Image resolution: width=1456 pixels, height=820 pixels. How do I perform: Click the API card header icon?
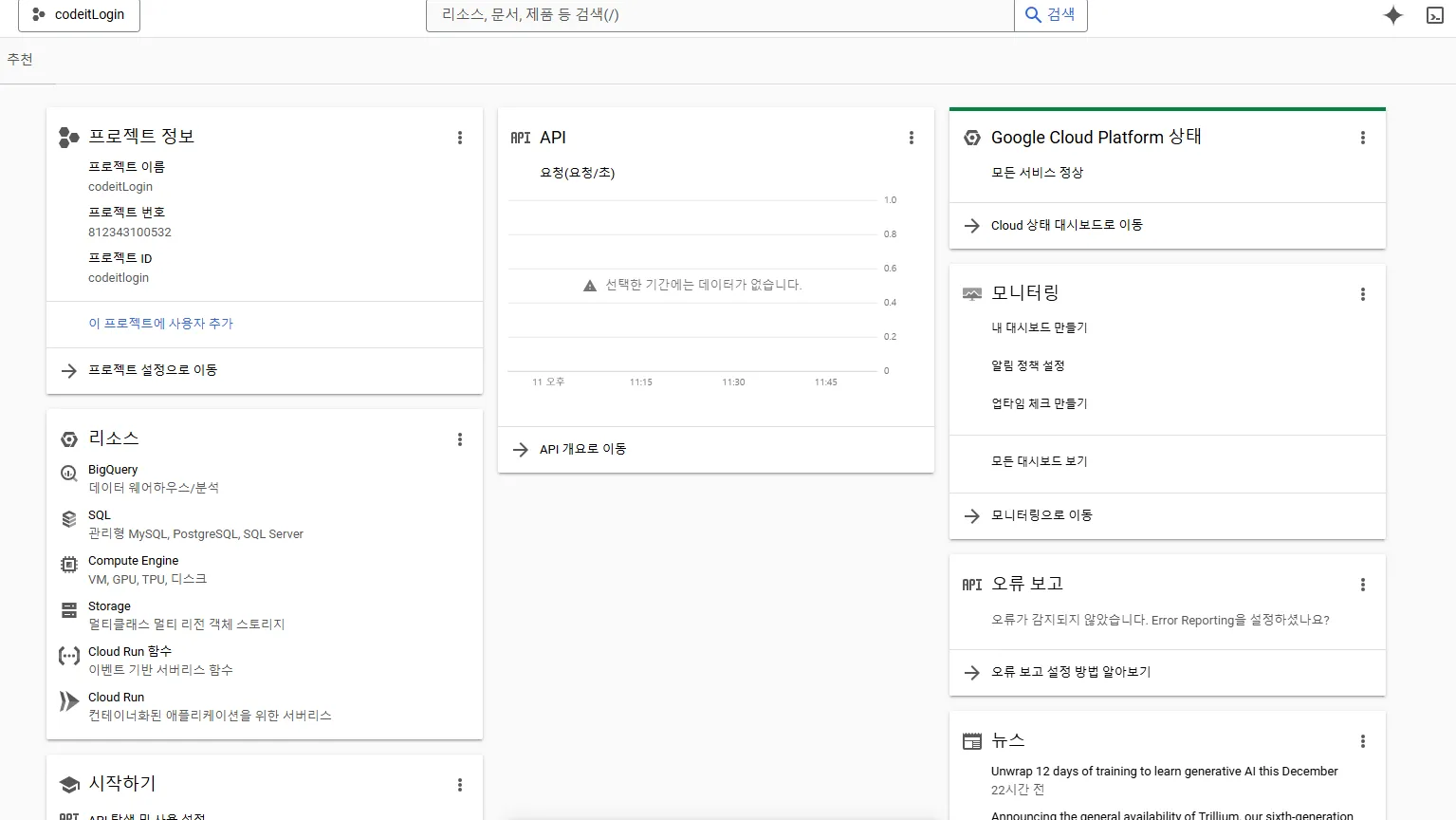pyautogui.click(x=521, y=138)
